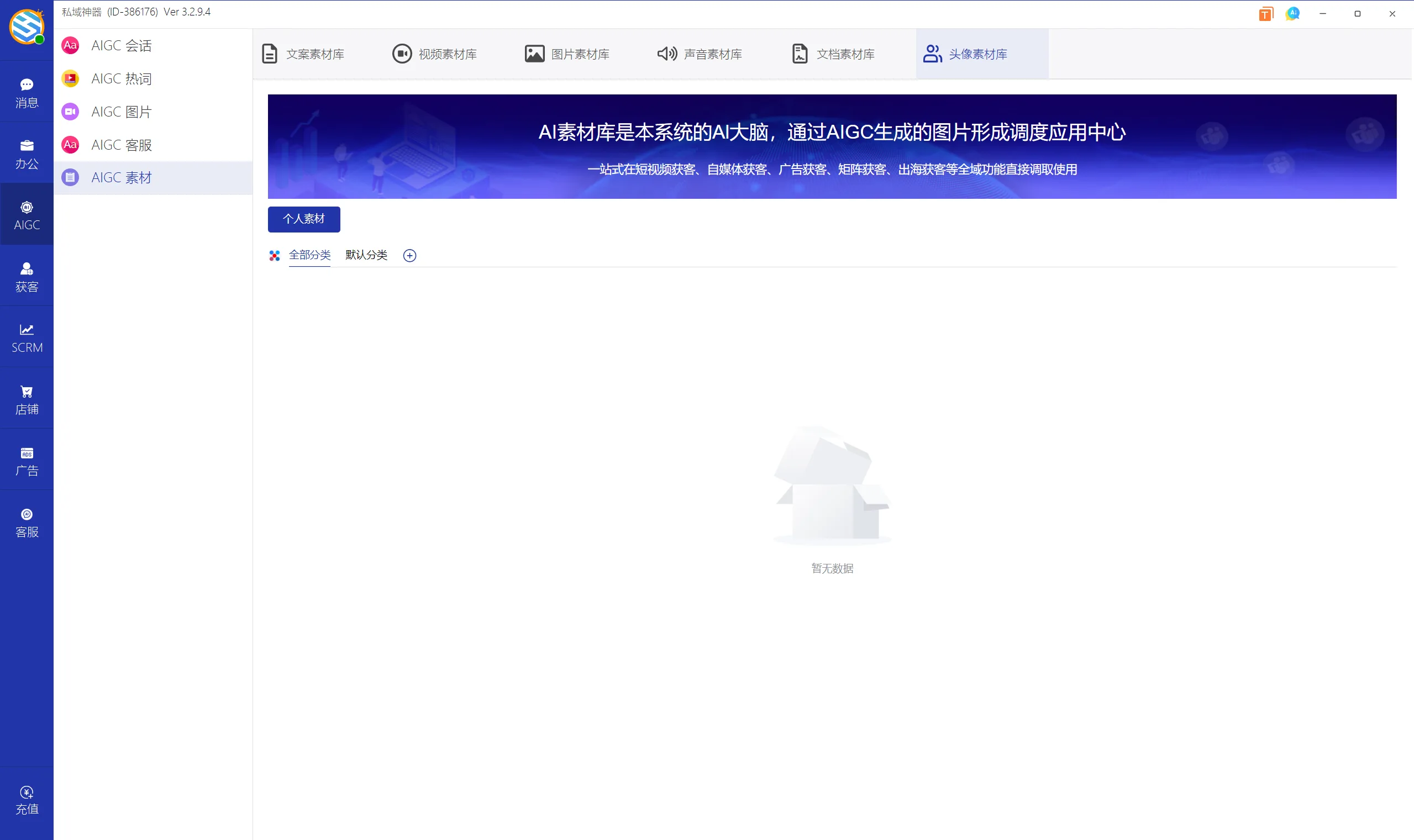Open the 获客 section from the sidebar
The height and width of the screenshot is (840, 1414).
click(27, 276)
